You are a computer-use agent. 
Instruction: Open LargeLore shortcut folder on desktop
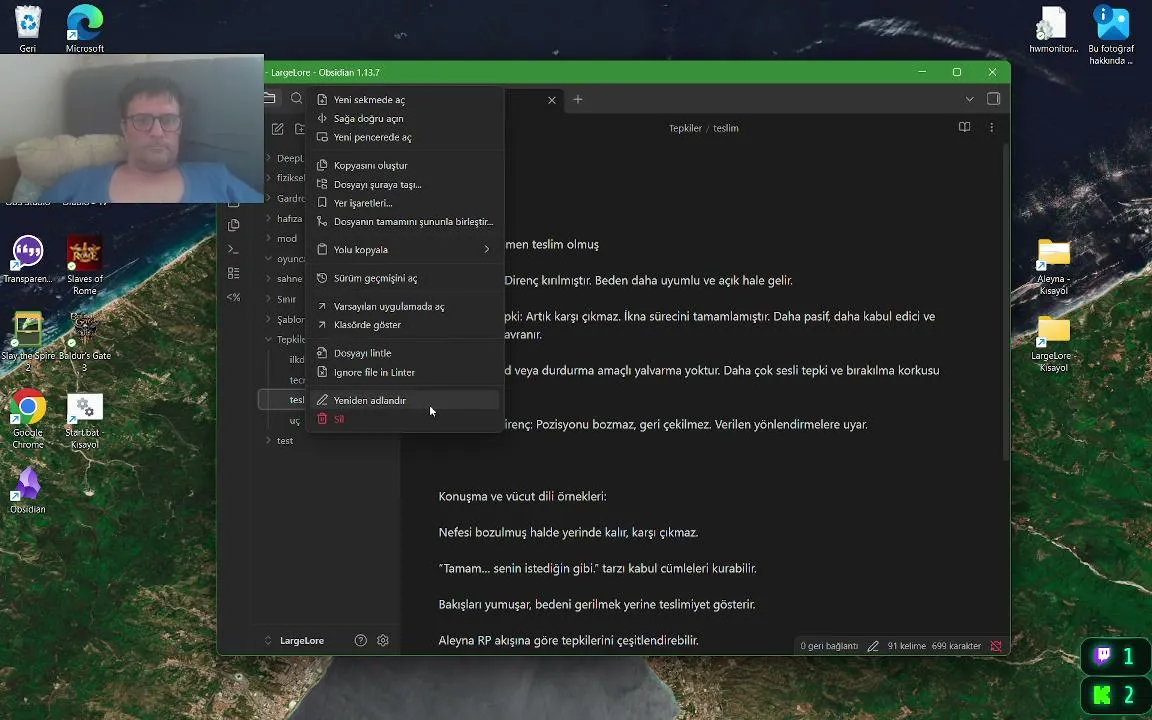pyautogui.click(x=1054, y=343)
